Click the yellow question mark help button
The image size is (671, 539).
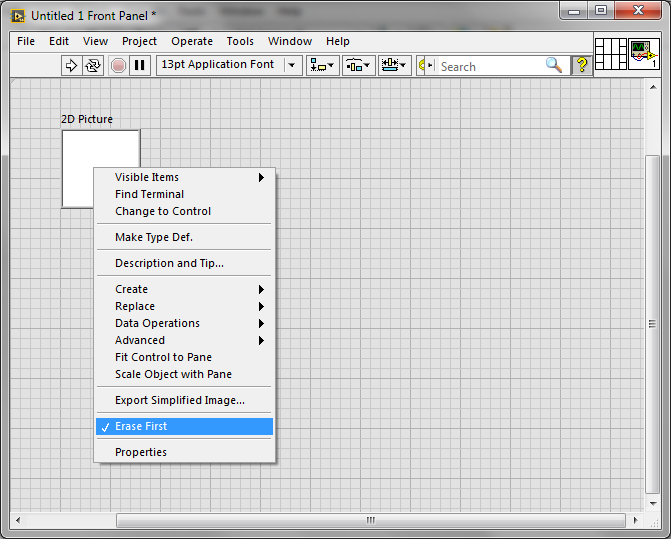(582, 65)
